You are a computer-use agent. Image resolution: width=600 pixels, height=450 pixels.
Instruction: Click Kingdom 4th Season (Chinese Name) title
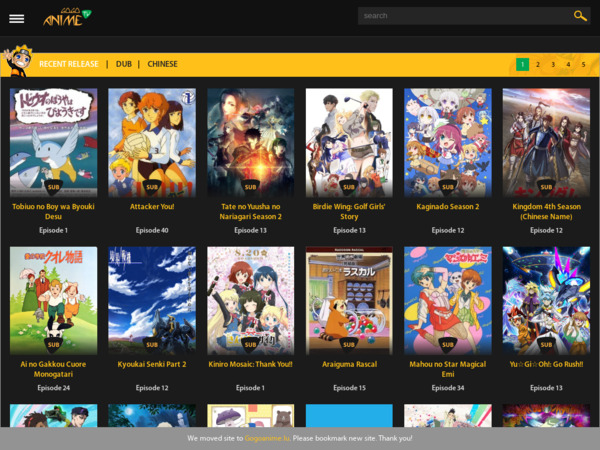pyautogui.click(x=546, y=211)
